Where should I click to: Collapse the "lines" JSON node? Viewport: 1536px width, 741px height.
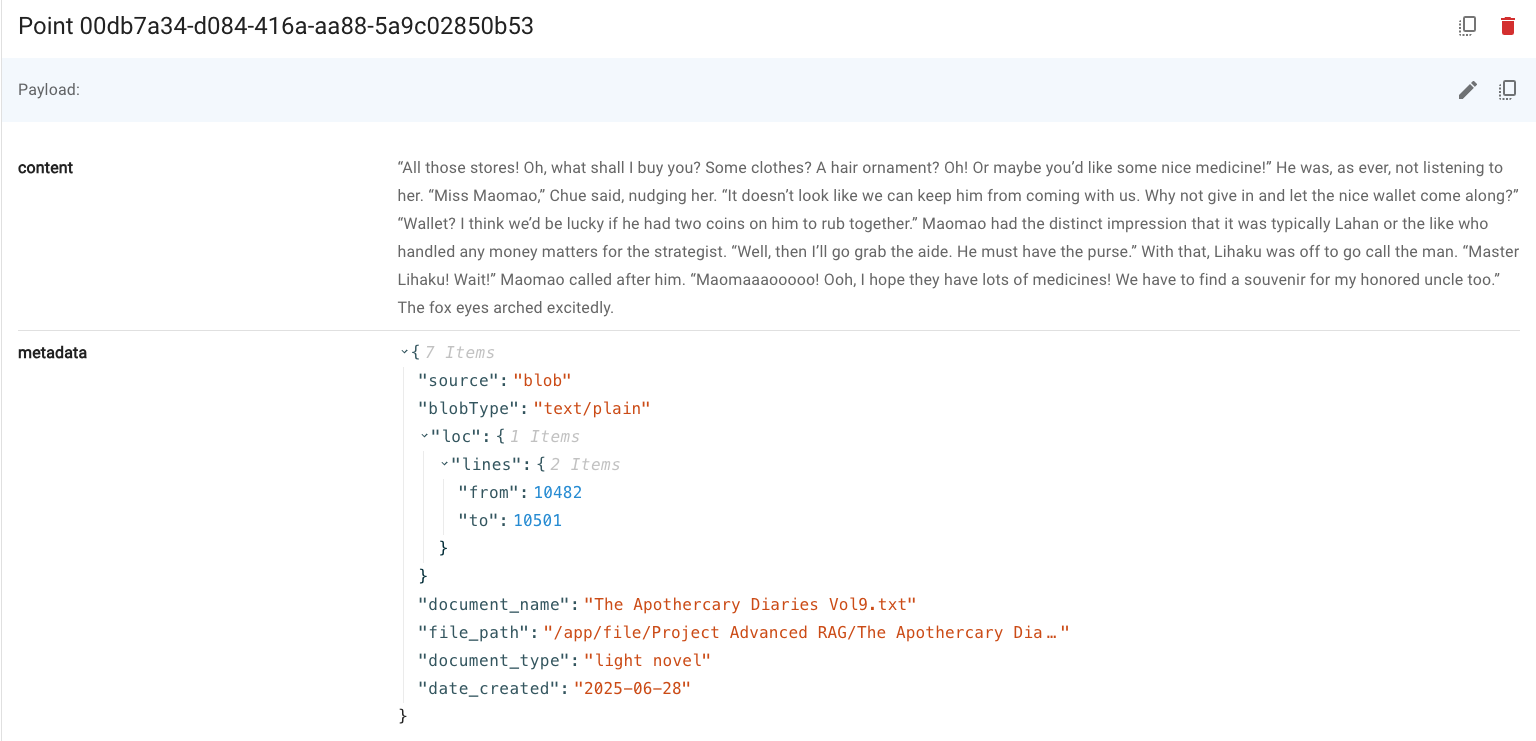coord(444,464)
